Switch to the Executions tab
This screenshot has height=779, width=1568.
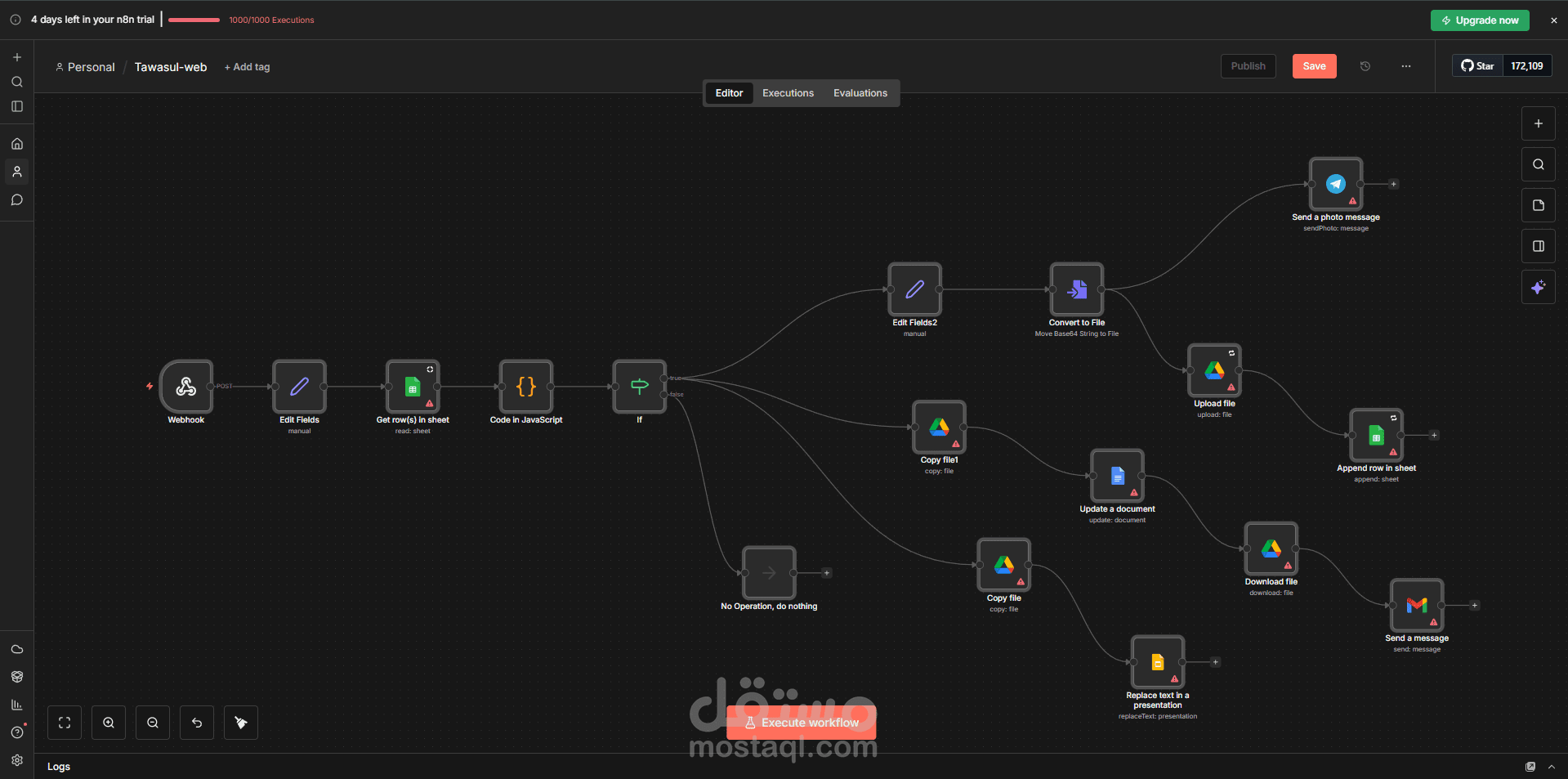click(788, 93)
